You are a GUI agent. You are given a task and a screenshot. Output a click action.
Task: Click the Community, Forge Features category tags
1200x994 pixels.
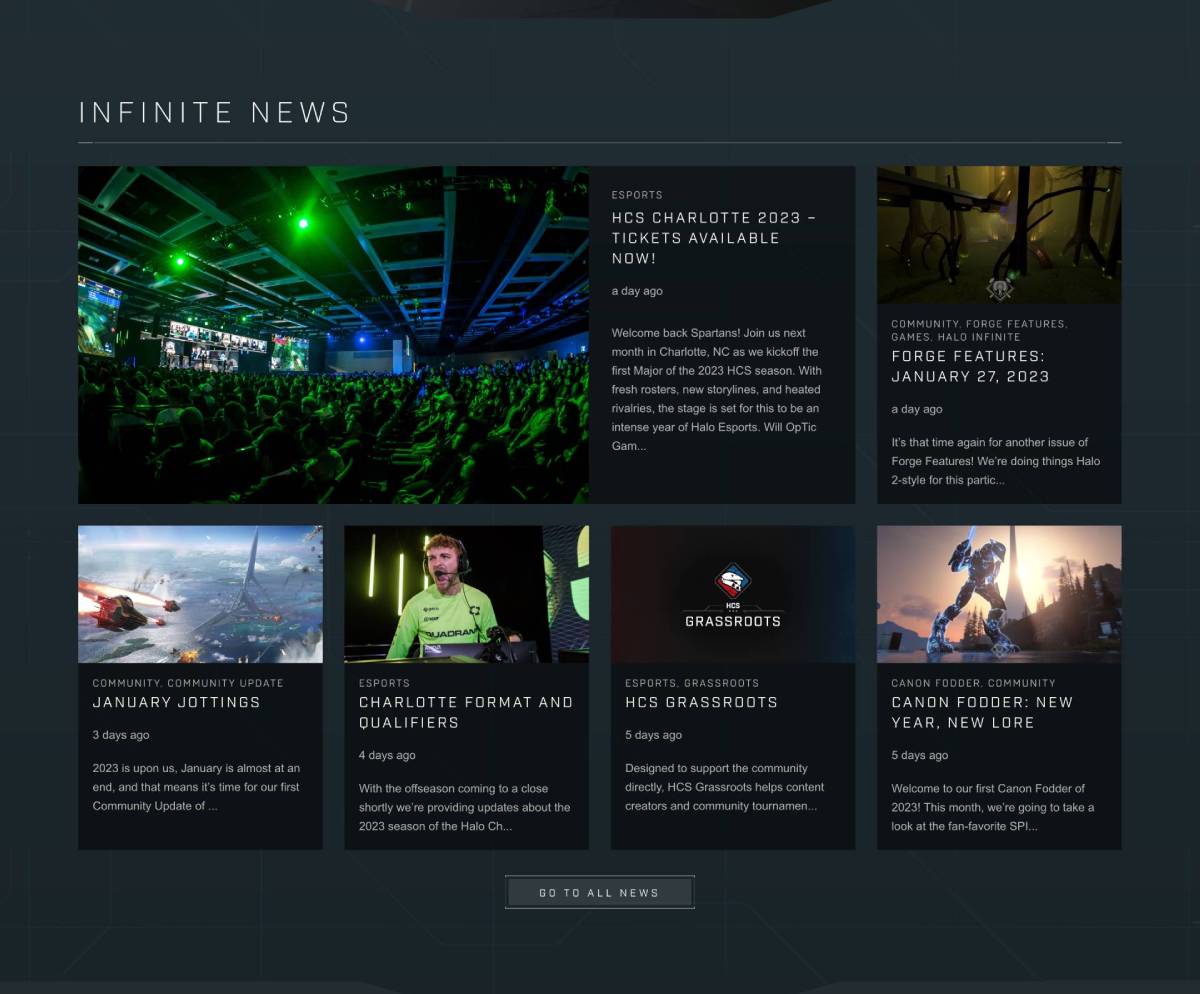[979, 330]
